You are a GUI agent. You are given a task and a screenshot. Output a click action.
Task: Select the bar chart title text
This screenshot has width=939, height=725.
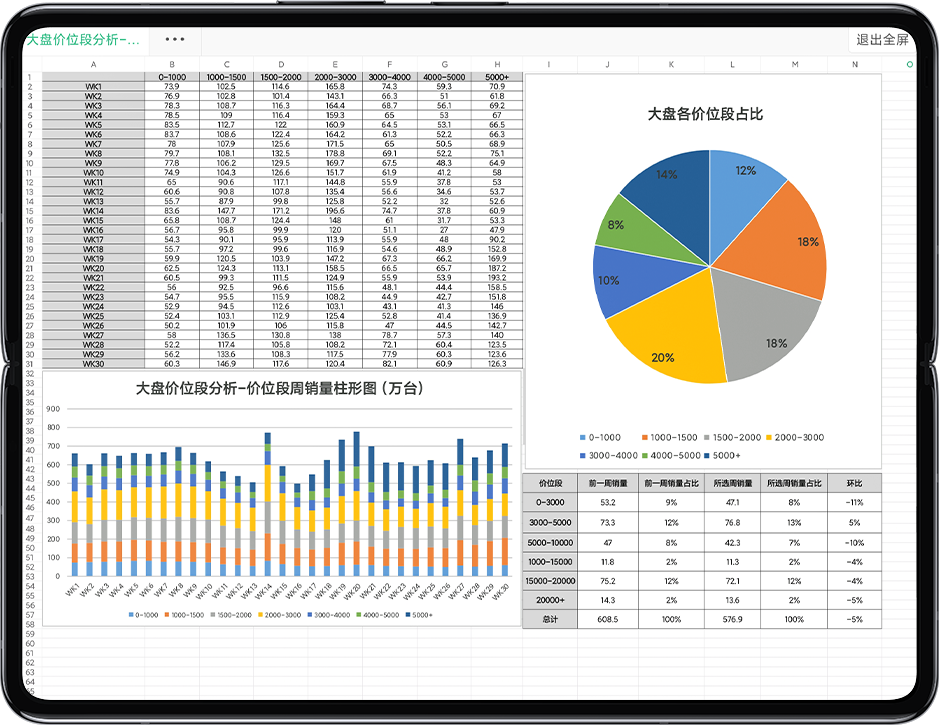[280, 389]
